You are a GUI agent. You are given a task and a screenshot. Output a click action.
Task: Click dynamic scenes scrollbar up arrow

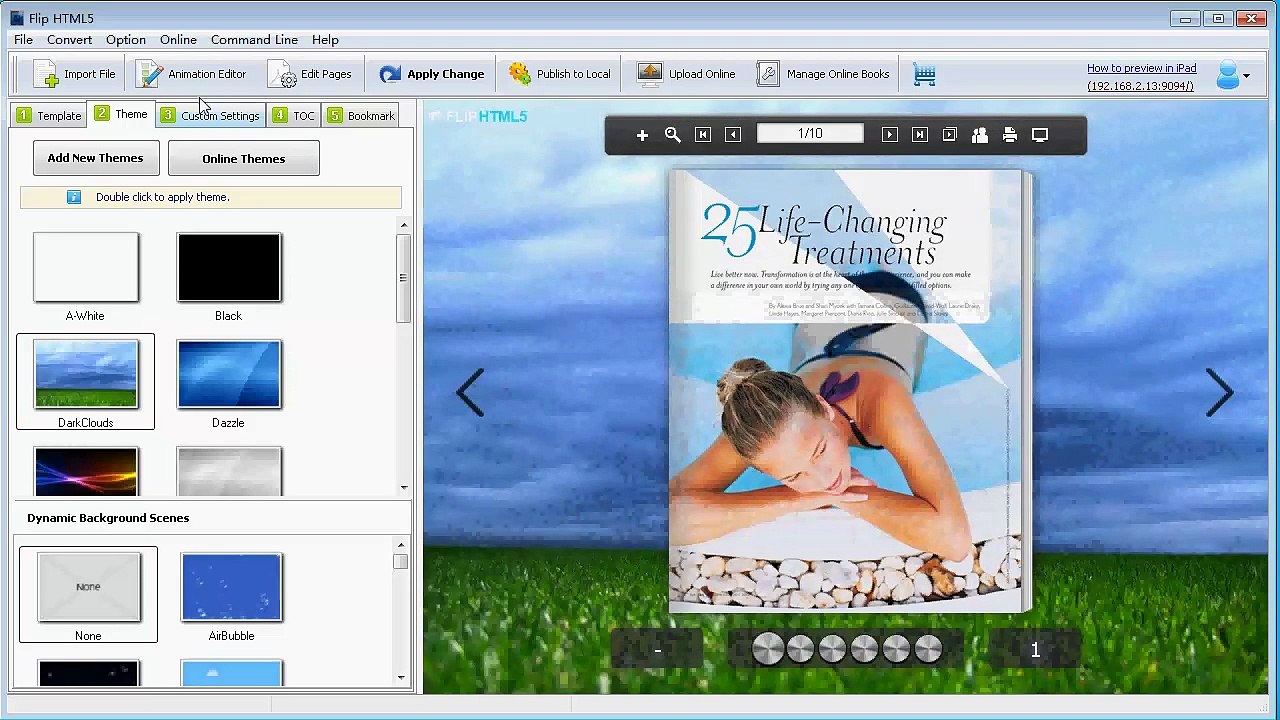pos(401,545)
